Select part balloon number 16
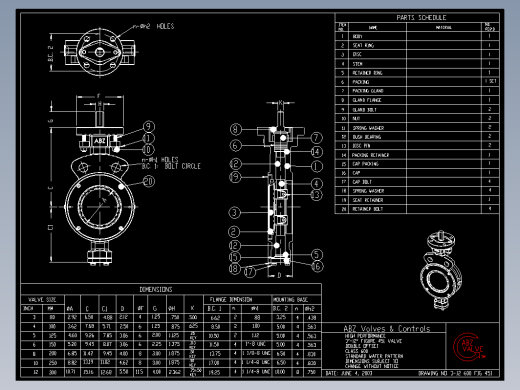520x390 pixels. coord(317,266)
